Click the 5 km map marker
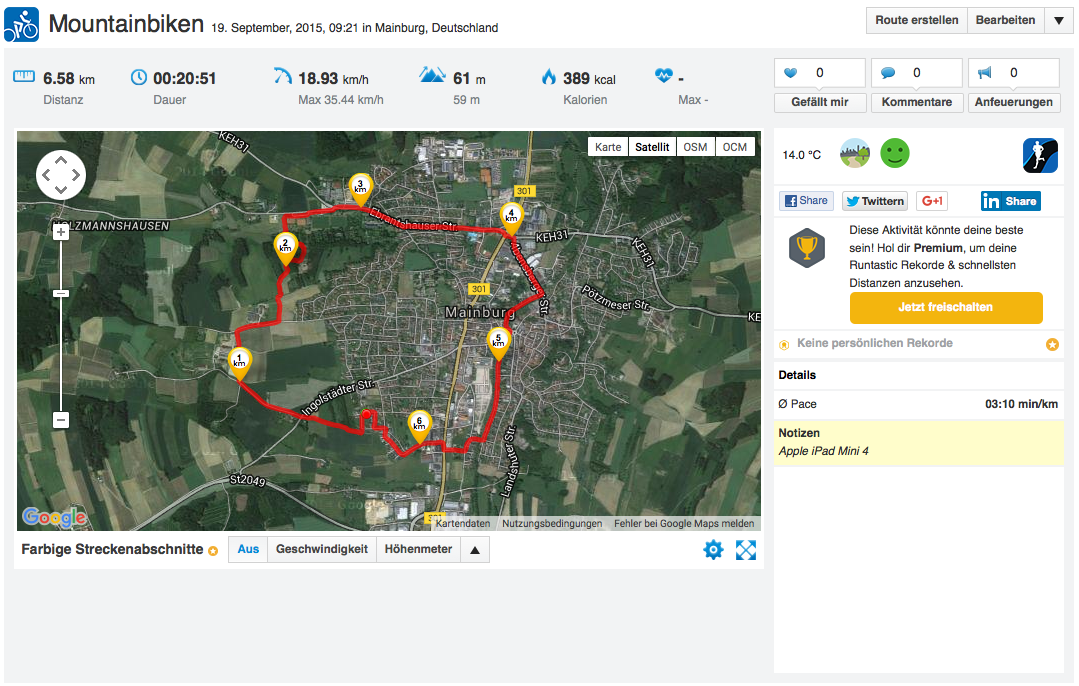This screenshot has width=1079, height=686. point(498,344)
